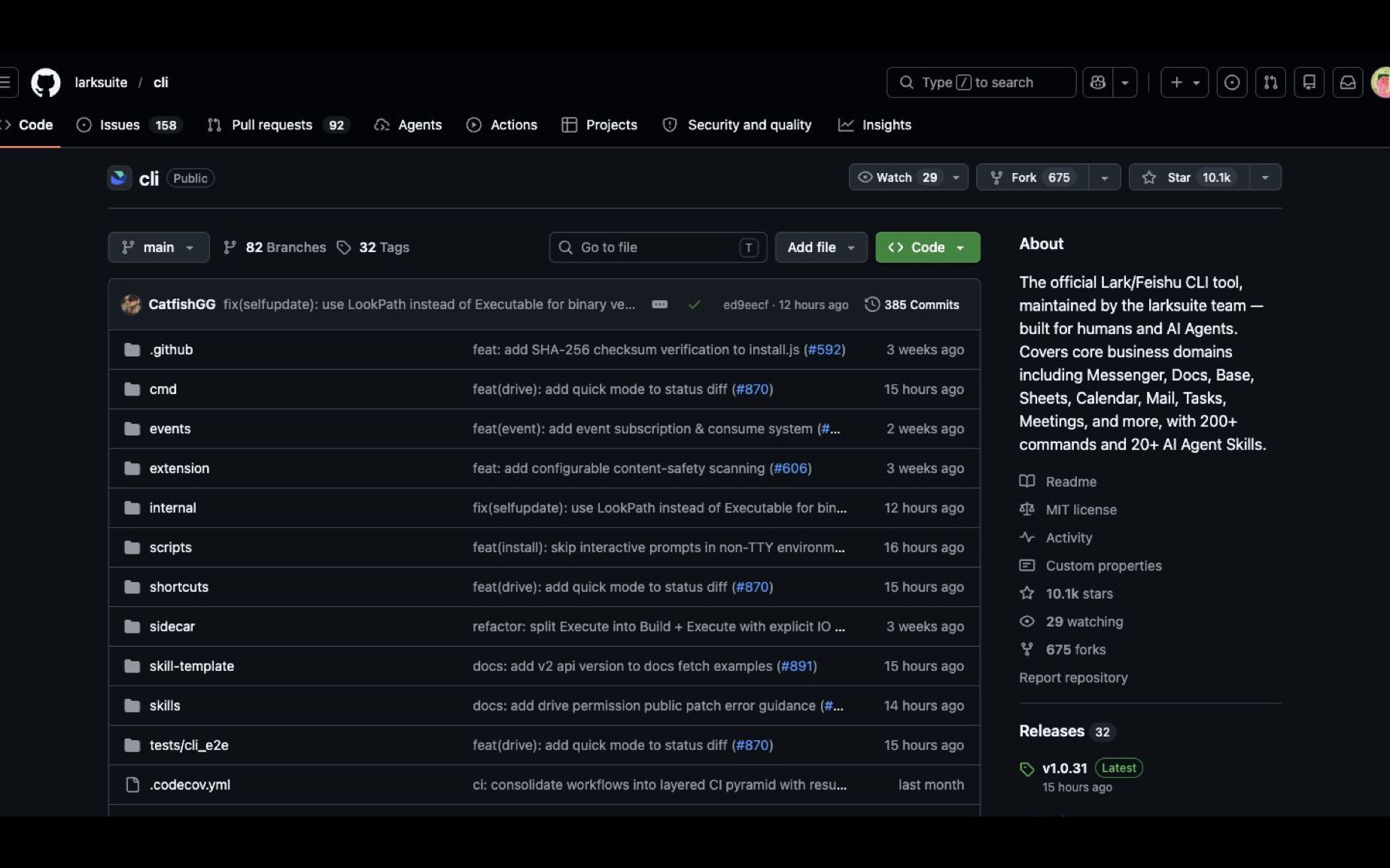Switch to the Code tab
The image size is (1390, 868).
(x=29, y=125)
